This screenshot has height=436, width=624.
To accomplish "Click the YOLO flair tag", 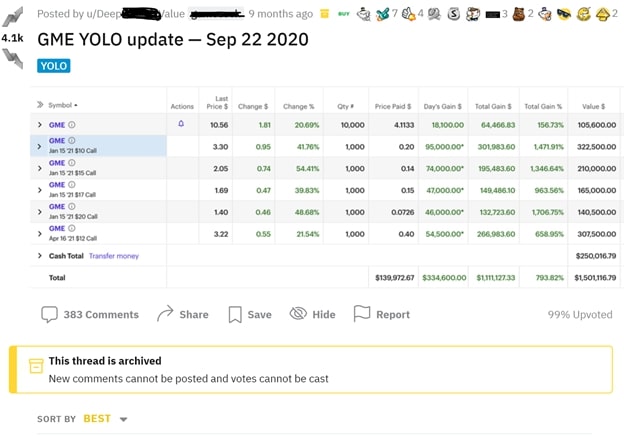I will click(54, 66).
